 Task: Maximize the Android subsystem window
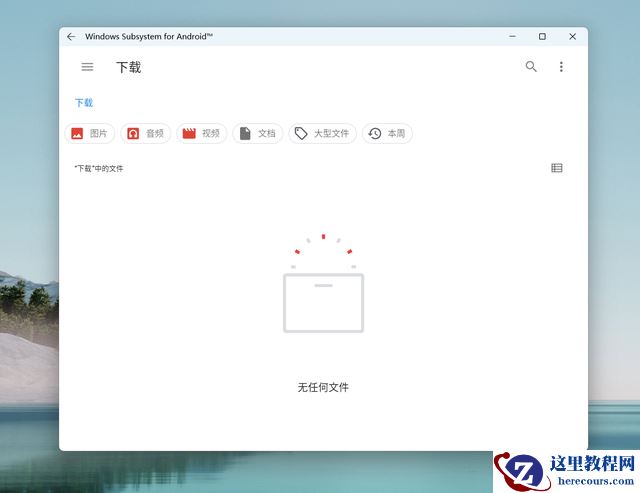pos(542,36)
